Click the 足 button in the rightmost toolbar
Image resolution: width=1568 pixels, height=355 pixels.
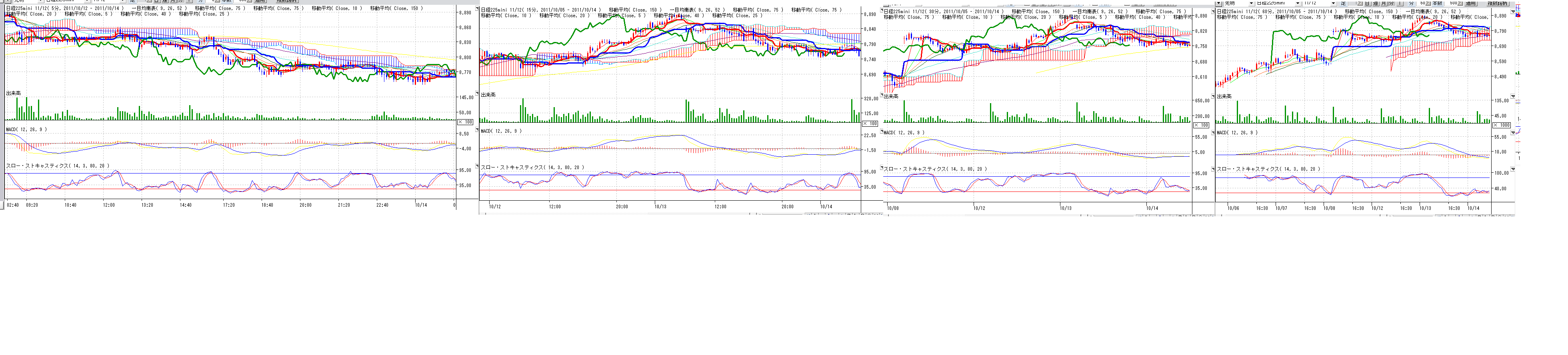1343,4
